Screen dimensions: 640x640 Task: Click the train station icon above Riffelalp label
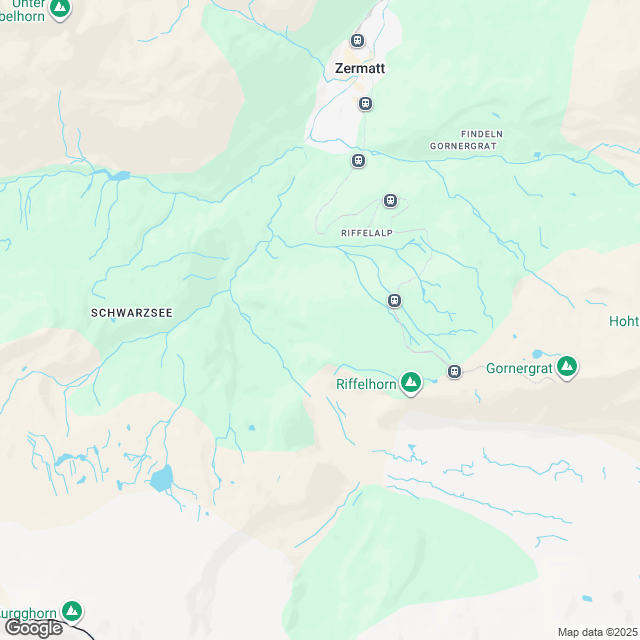(x=390, y=200)
